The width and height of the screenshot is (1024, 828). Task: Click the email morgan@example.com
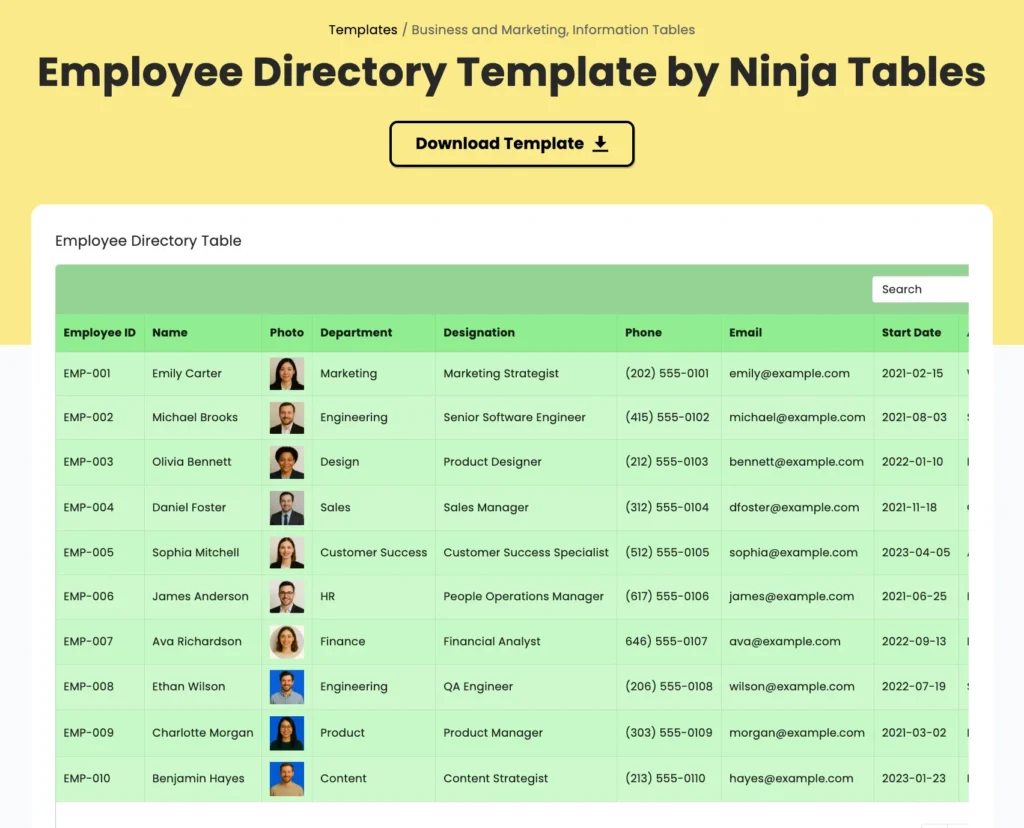[797, 733]
